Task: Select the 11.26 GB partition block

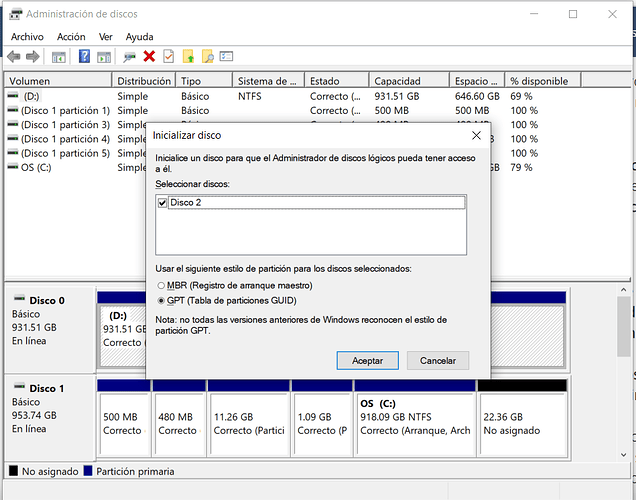Action: pos(249,424)
